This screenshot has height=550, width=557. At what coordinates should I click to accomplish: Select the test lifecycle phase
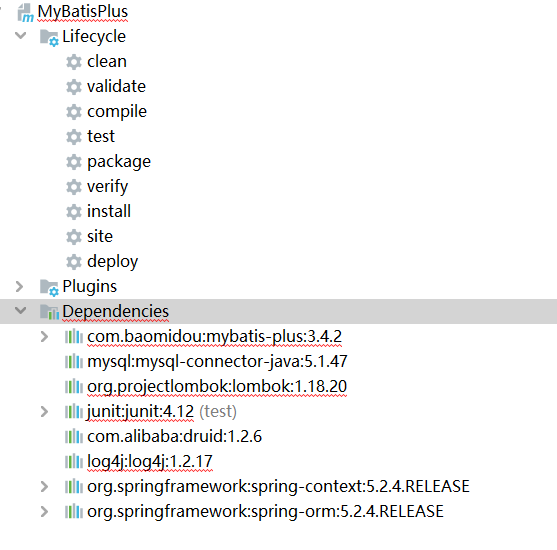pyautogui.click(x=101, y=136)
